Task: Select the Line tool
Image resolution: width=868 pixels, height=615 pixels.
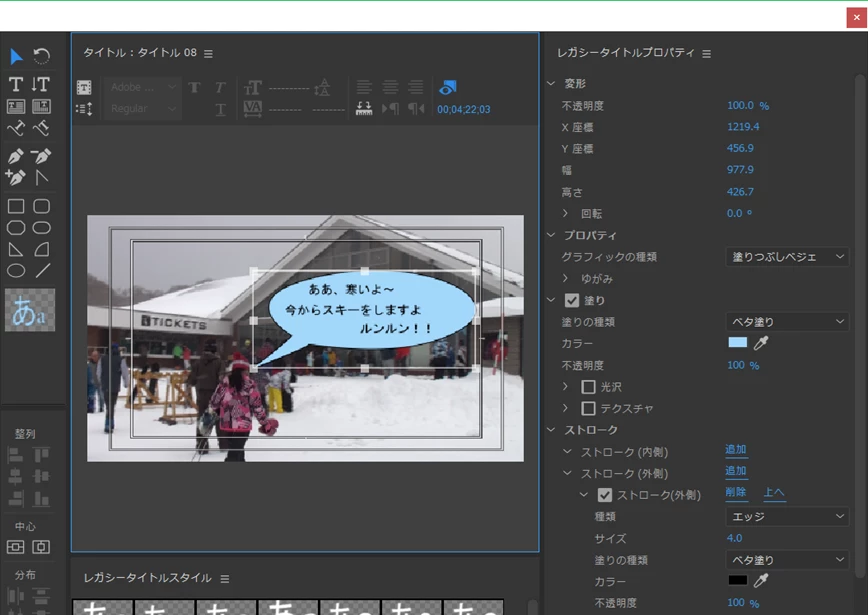Action: click(43, 271)
